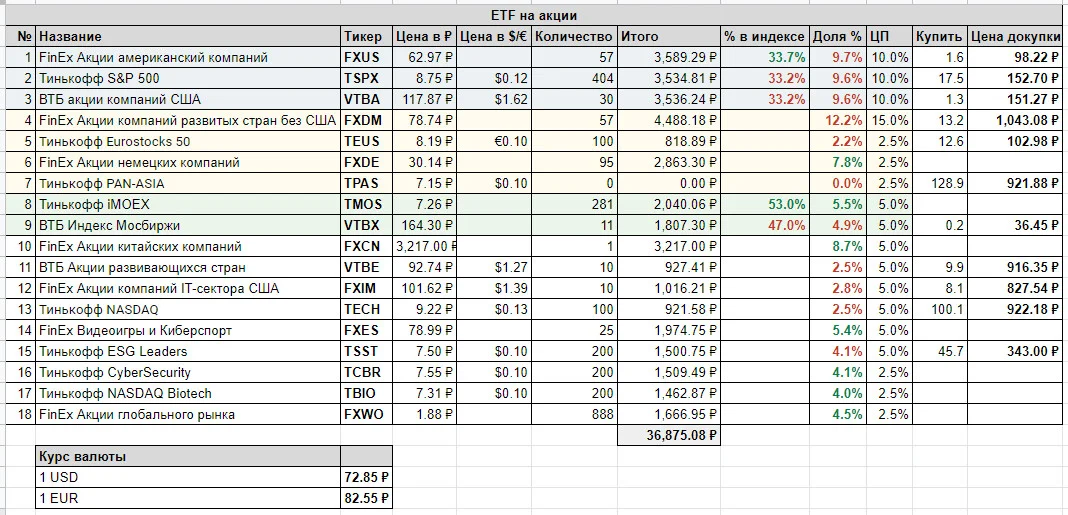The height and width of the screenshot is (515, 1068).
Task: Click ticker cell 'FXWO'
Action: coord(367,414)
